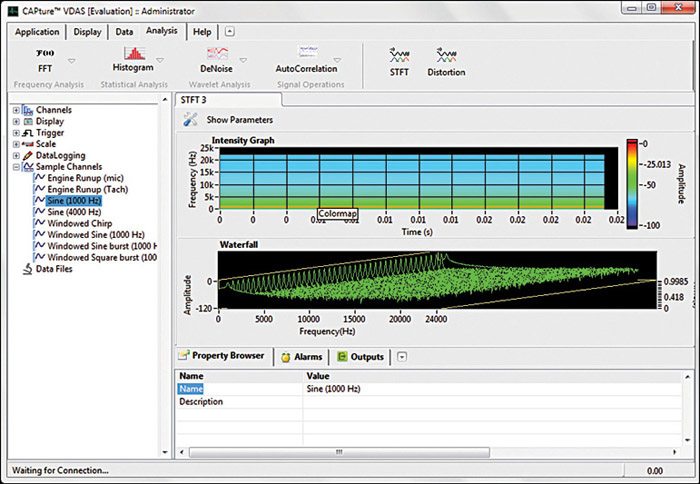Expand the Trigger tree node
Screen dimensions: 700x484
tap(16, 132)
